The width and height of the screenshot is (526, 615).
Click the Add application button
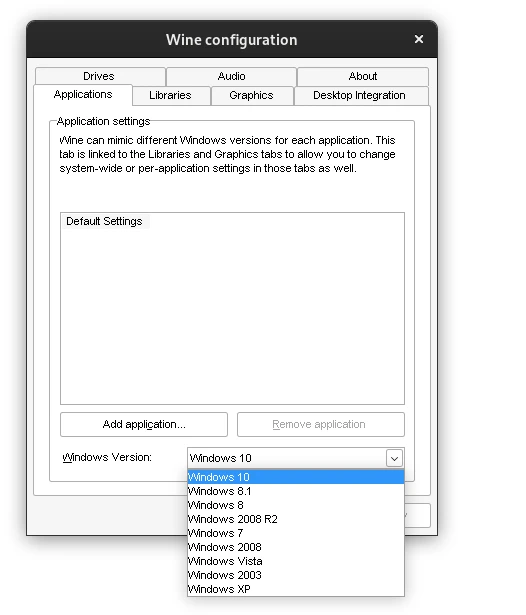(144, 424)
